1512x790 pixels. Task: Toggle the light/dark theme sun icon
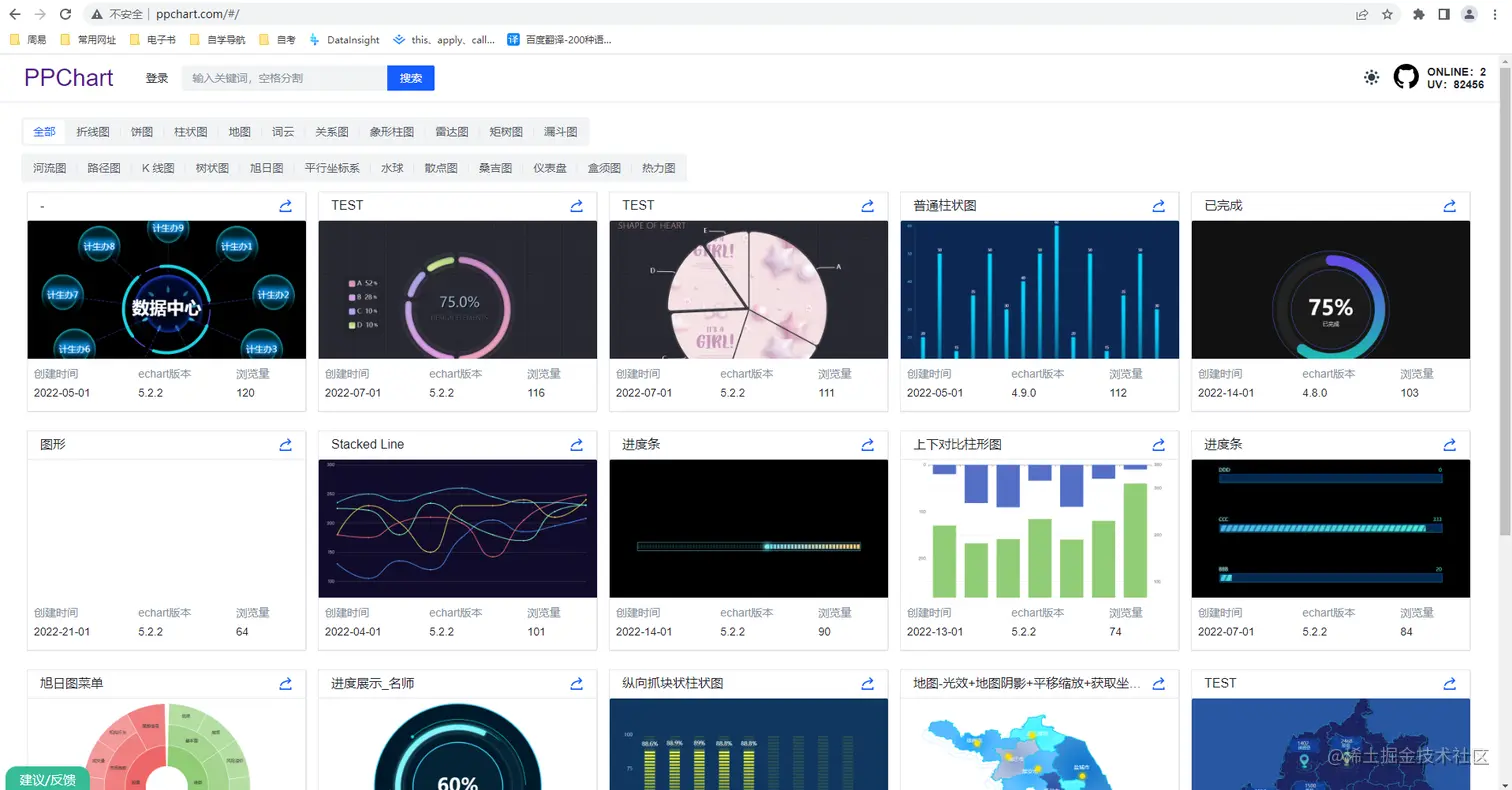tap(1371, 78)
